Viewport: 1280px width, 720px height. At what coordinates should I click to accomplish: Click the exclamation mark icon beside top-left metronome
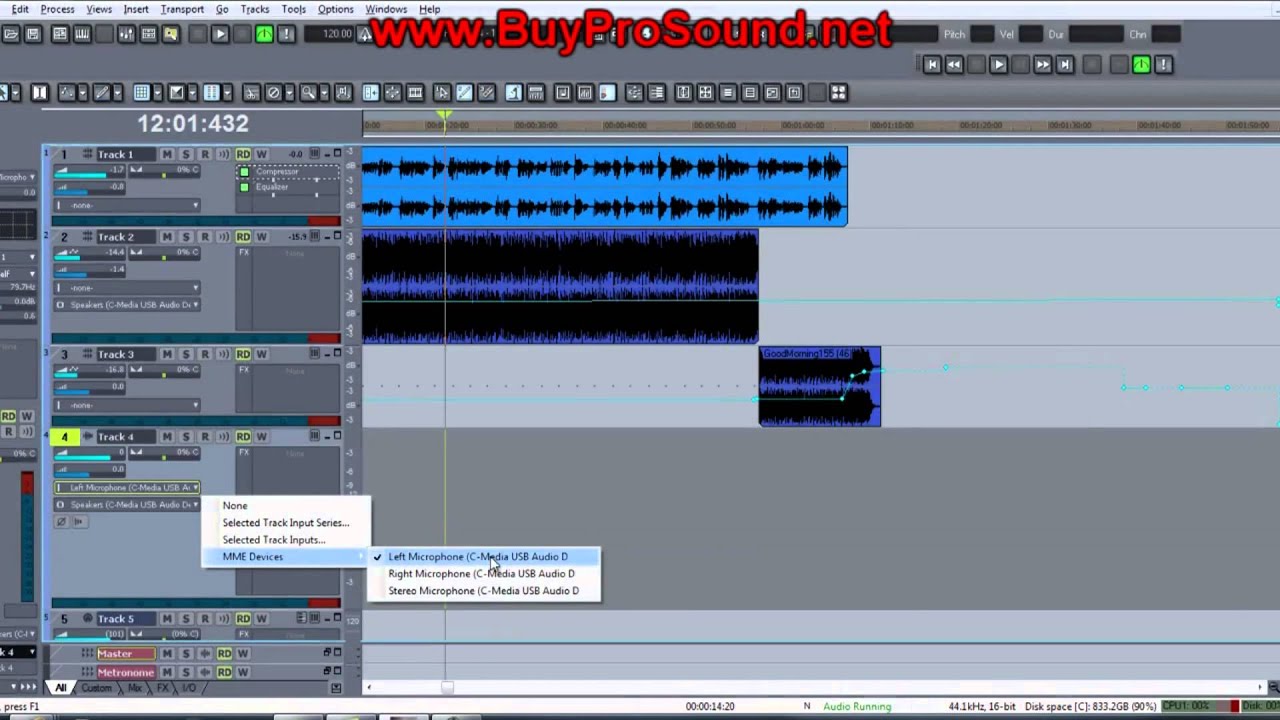[x=286, y=34]
